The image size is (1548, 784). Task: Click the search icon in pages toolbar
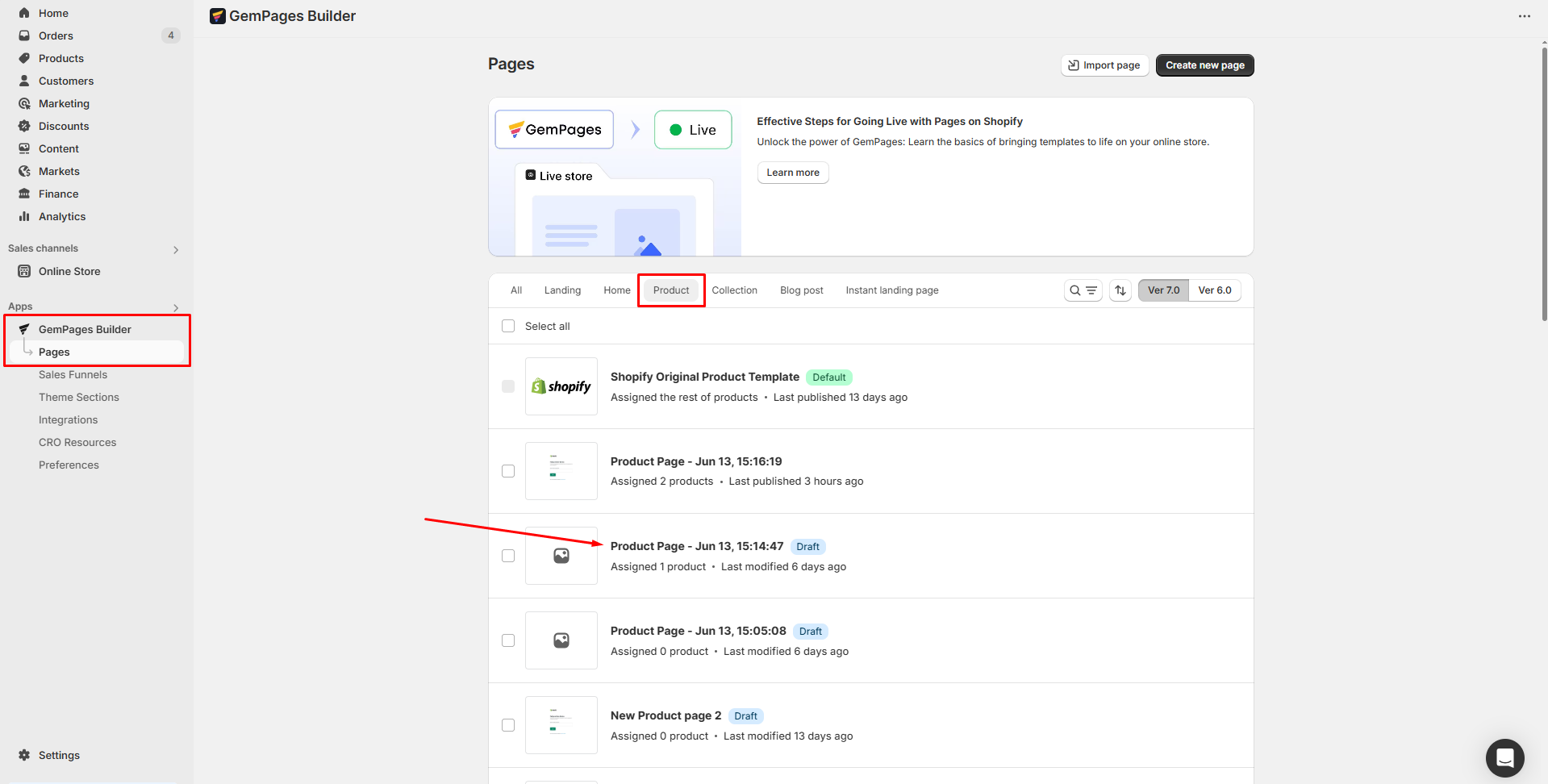[x=1074, y=290]
